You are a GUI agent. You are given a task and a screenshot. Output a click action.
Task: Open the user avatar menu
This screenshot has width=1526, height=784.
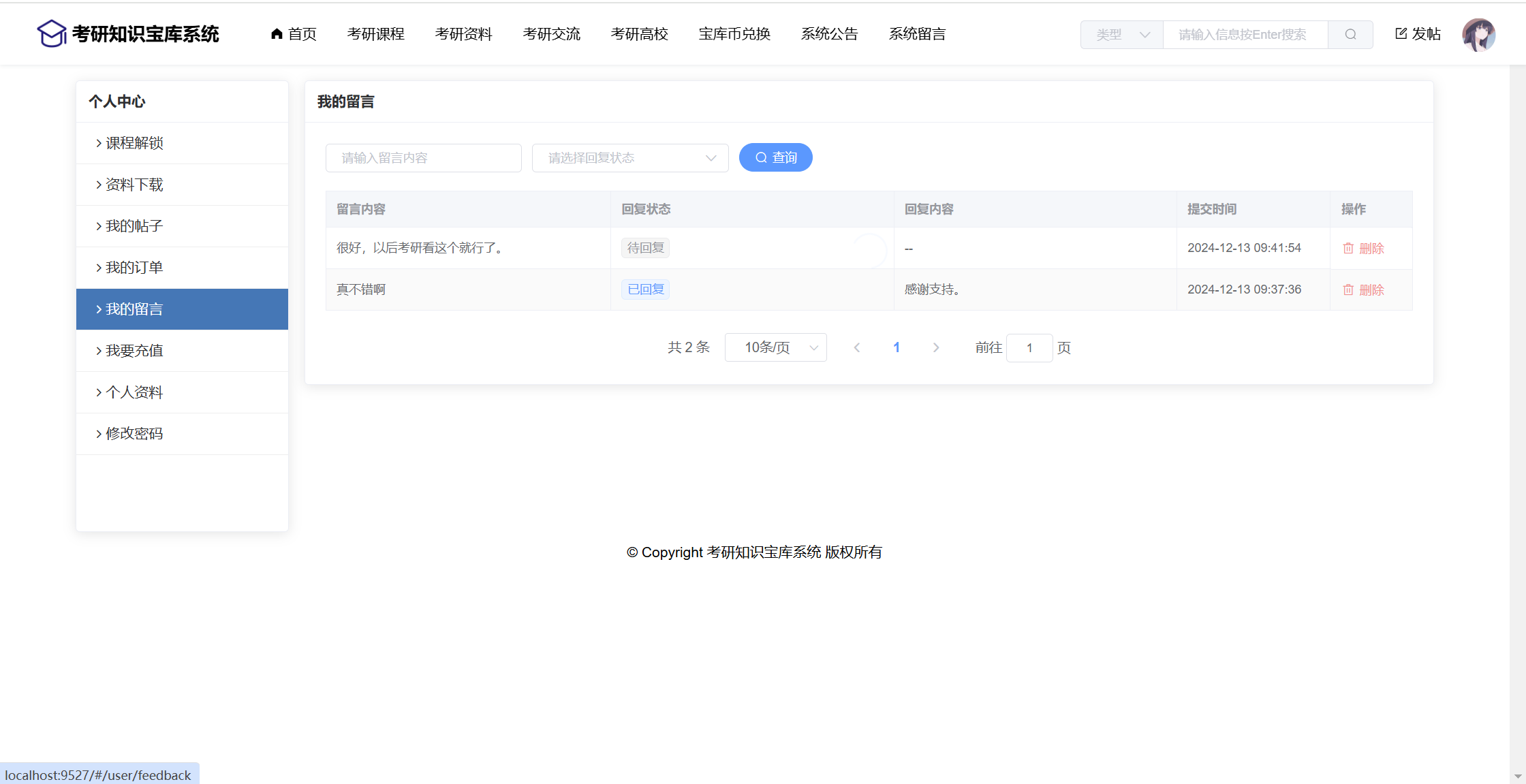[1478, 35]
